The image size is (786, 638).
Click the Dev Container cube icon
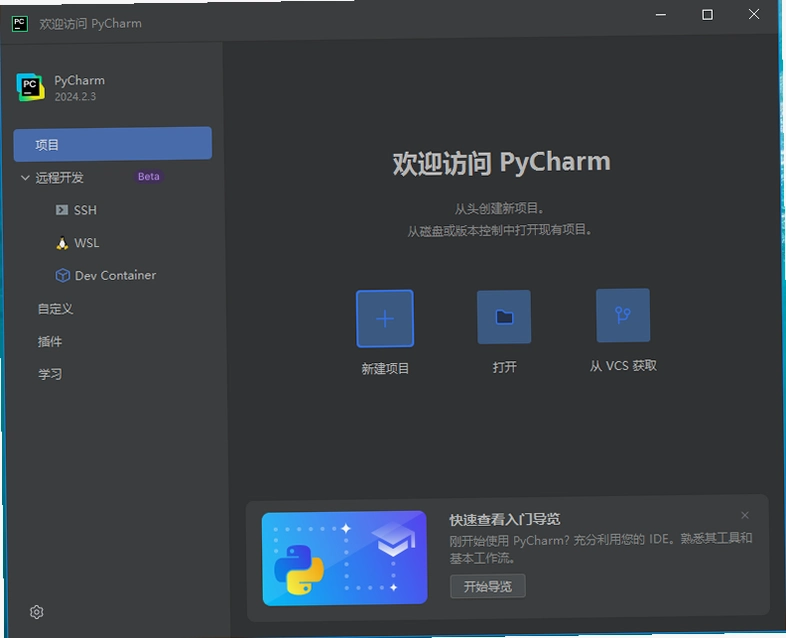pyautogui.click(x=62, y=276)
